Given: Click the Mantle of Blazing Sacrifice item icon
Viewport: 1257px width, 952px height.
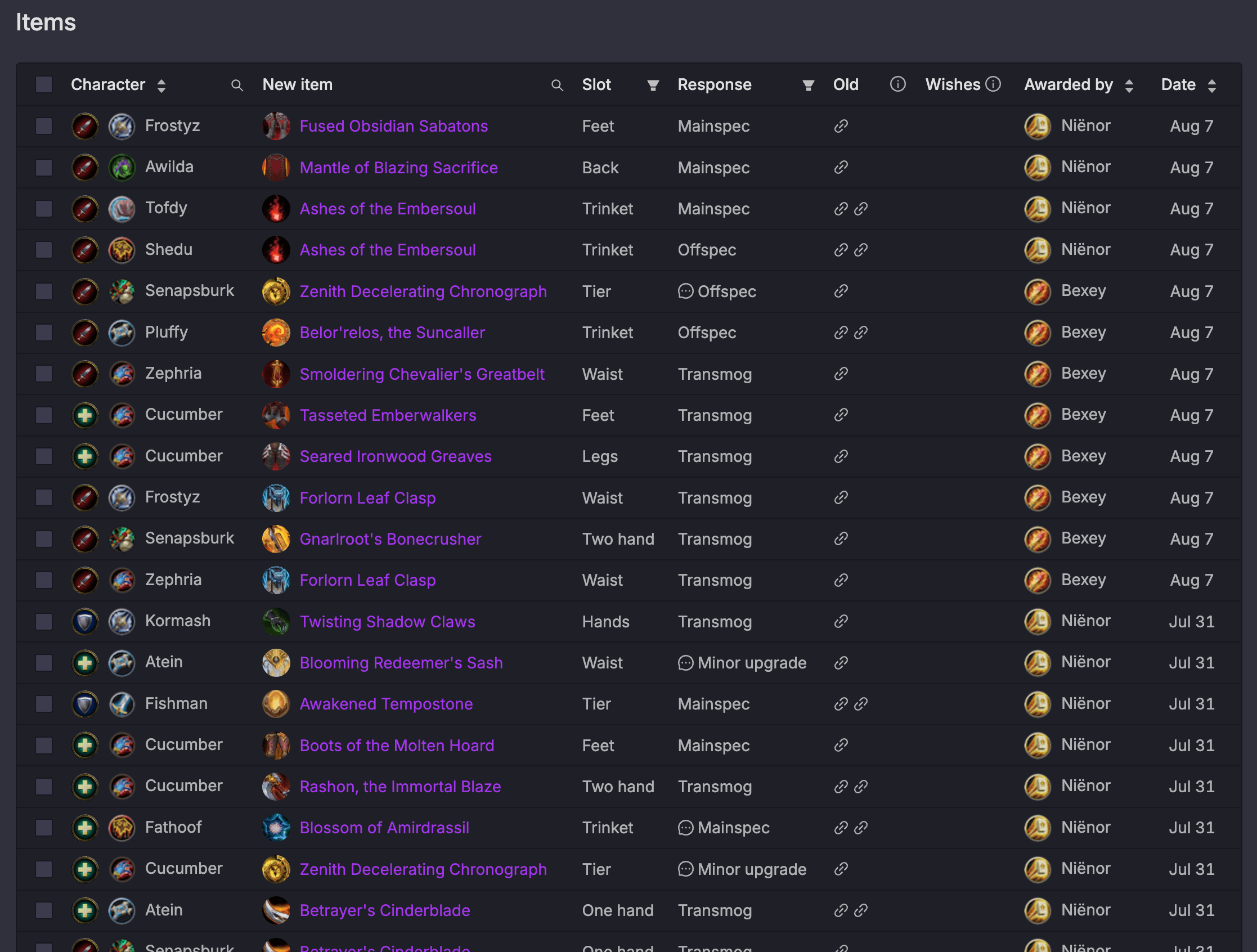Looking at the screenshot, I should pos(276,168).
